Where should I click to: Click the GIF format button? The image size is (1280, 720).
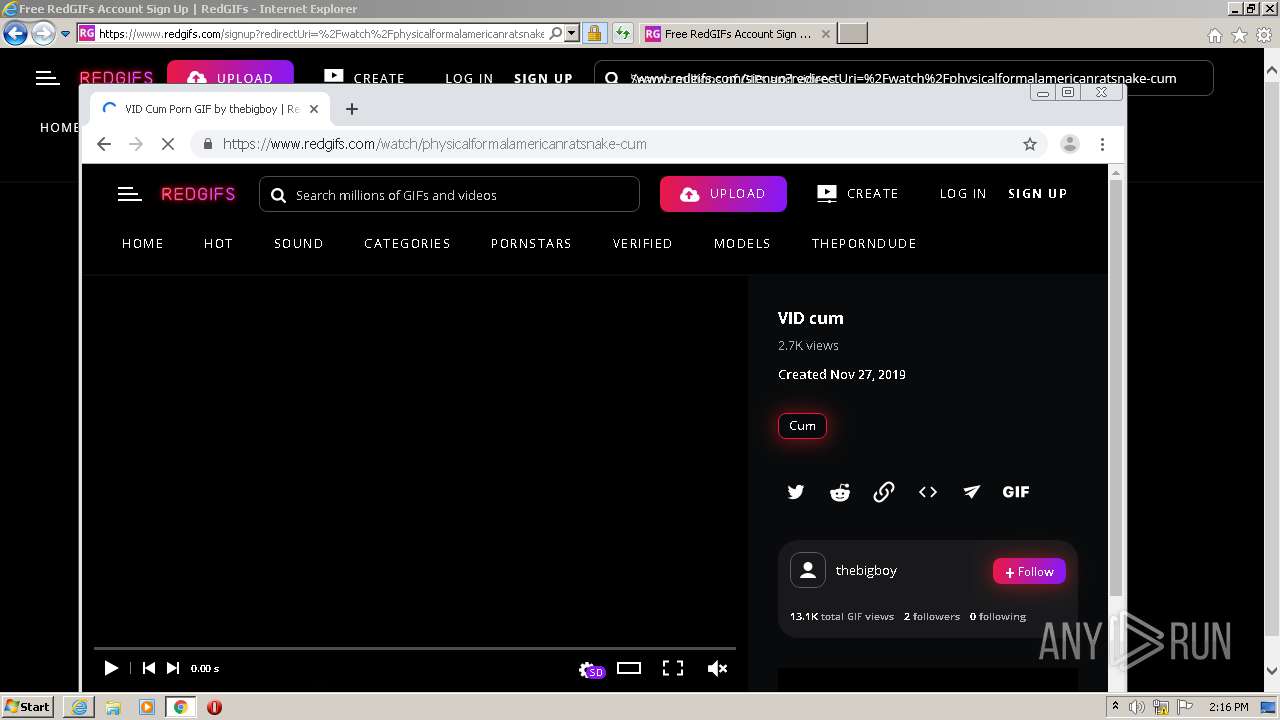tap(1016, 492)
